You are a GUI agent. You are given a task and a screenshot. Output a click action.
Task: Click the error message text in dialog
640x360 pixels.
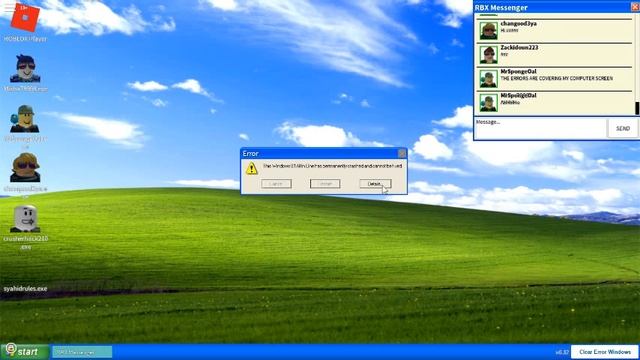(332, 166)
